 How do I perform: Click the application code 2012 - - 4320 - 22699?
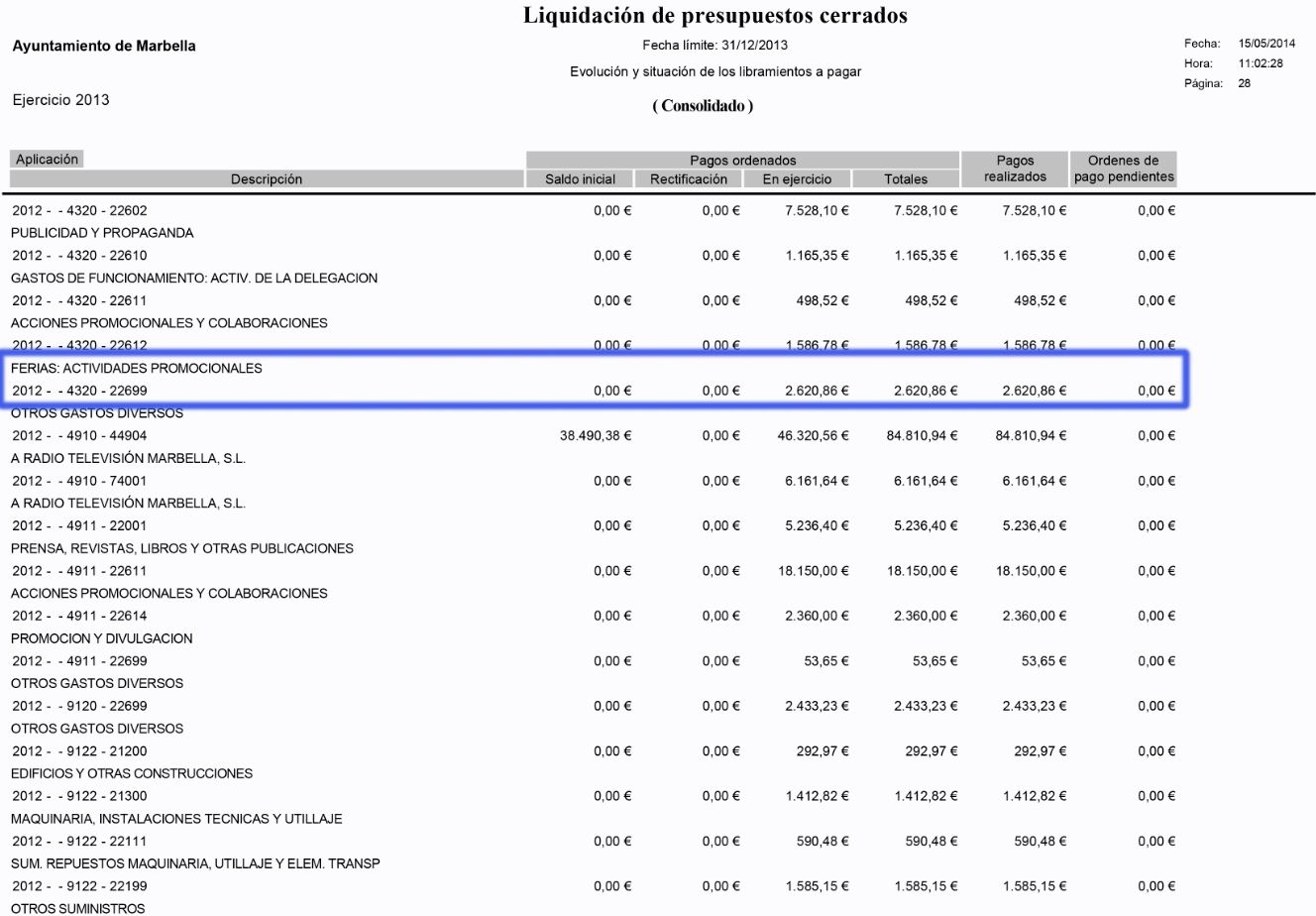pos(79,392)
